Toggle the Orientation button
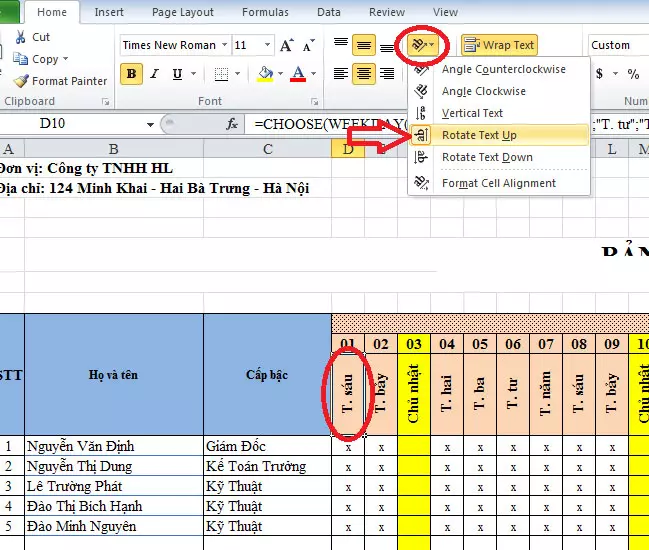 click(422, 45)
